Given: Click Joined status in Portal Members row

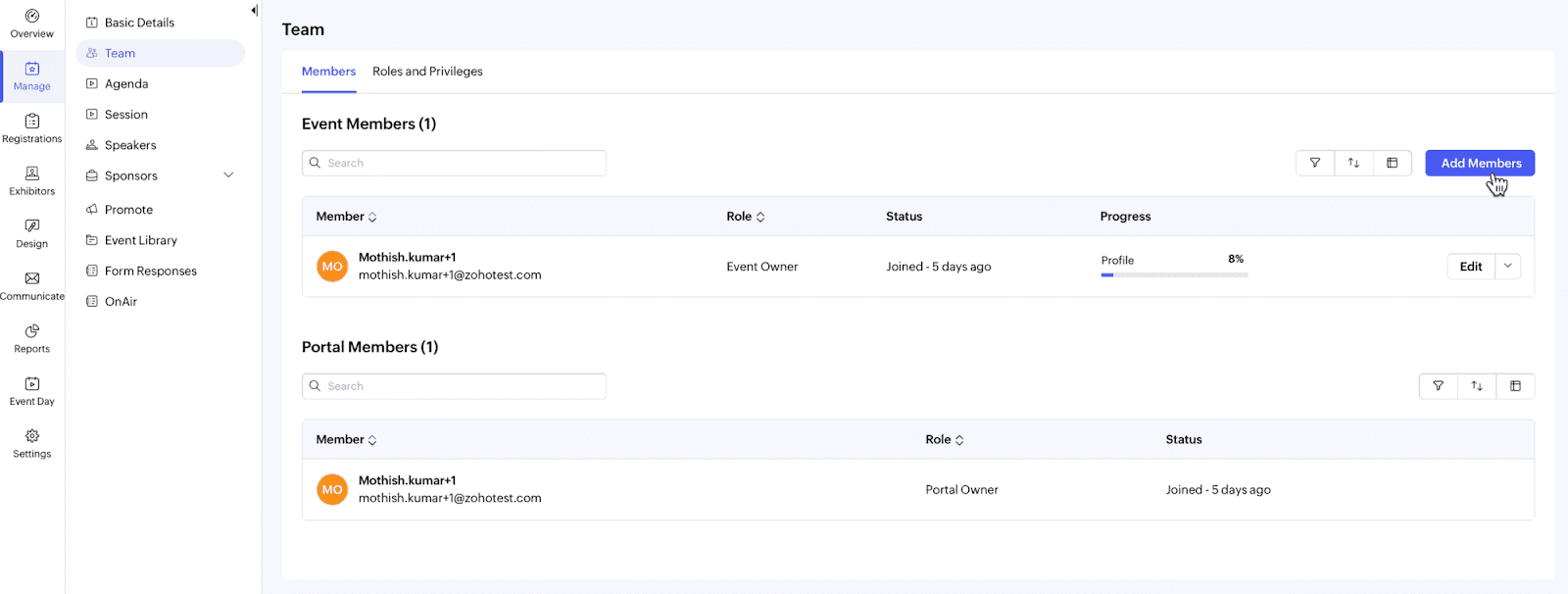Looking at the screenshot, I should coord(1218,490).
